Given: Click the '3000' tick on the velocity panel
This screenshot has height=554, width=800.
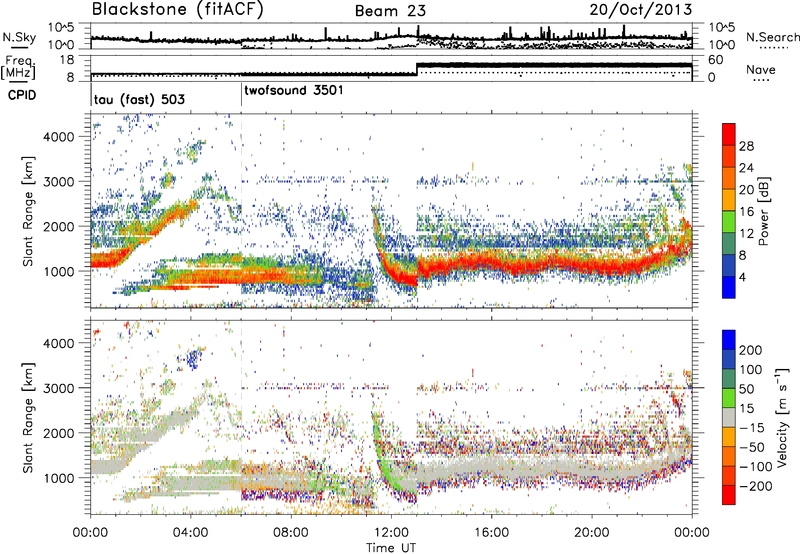Looking at the screenshot, I should (58, 388).
